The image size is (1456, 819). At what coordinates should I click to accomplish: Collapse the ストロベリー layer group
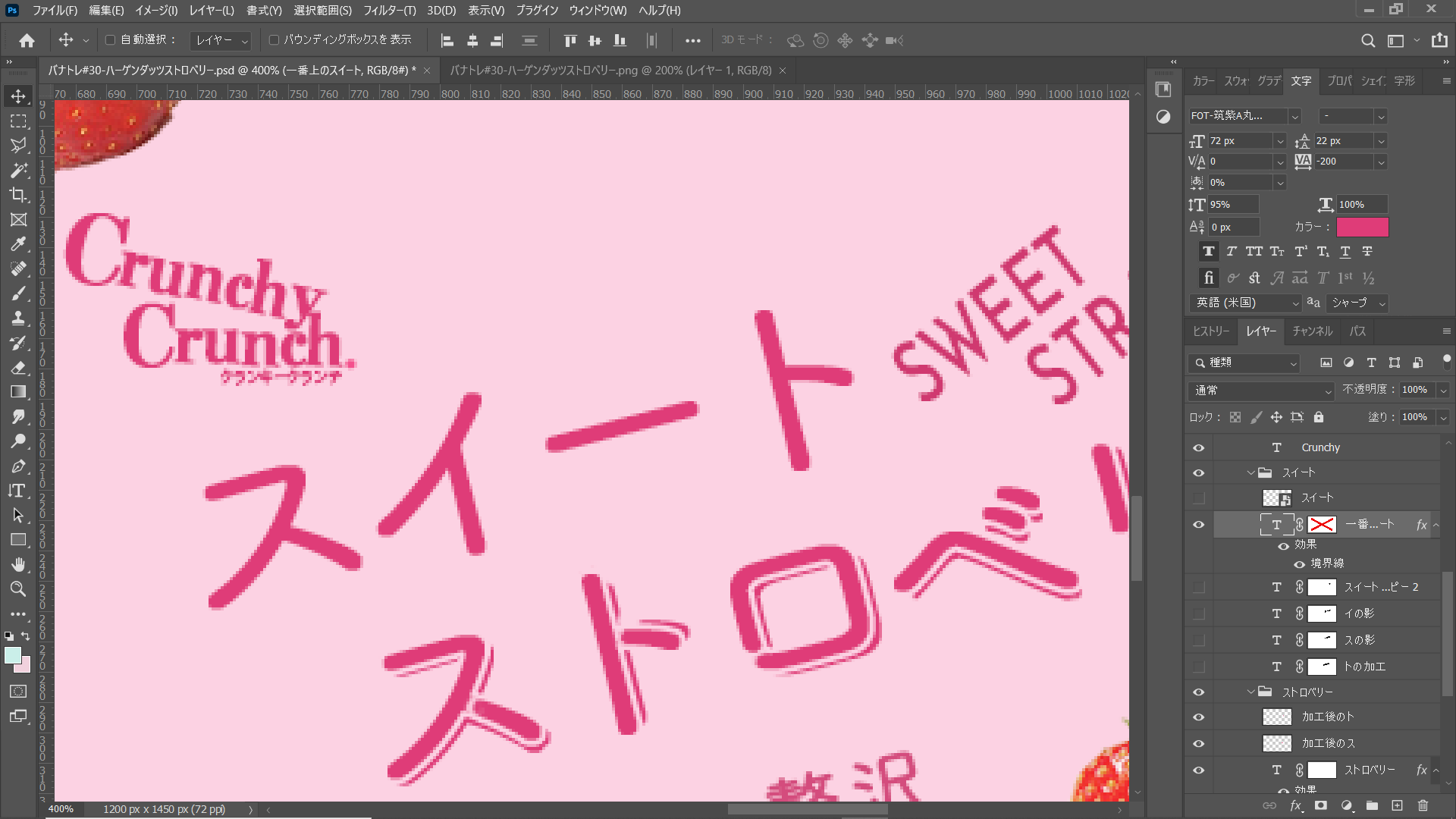(x=1251, y=692)
